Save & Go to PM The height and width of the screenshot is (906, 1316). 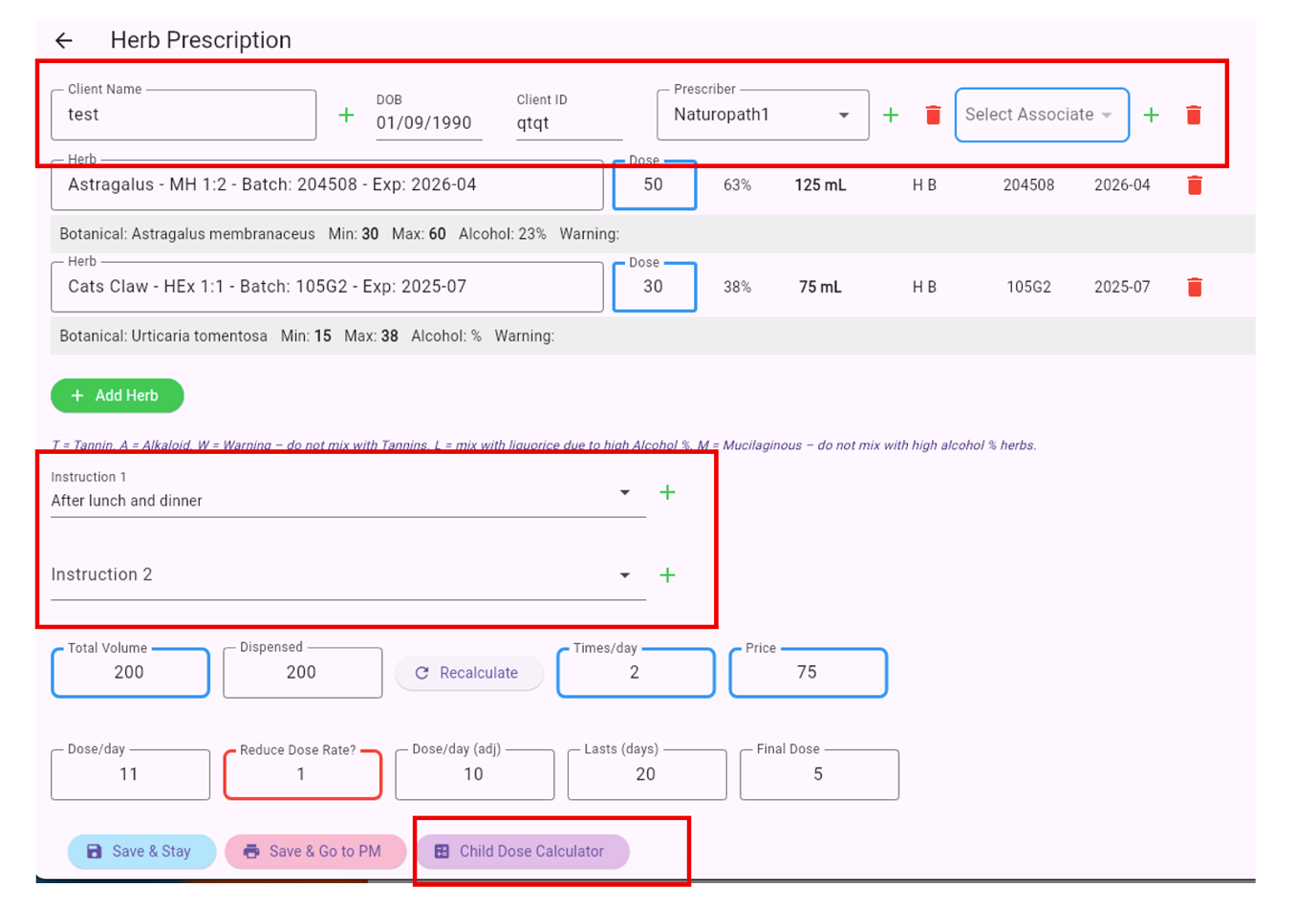coord(315,852)
